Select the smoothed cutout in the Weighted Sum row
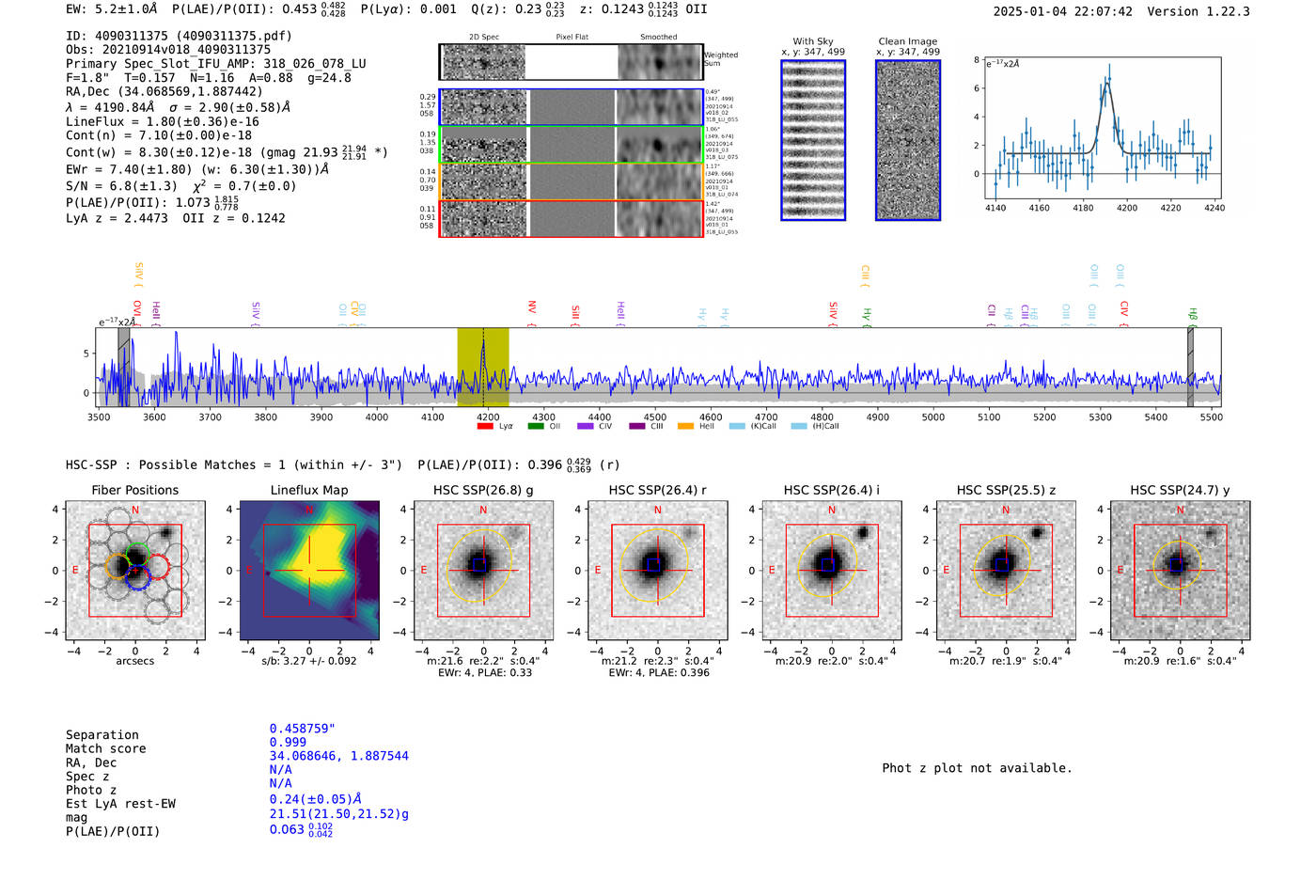This screenshot has width=1316, height=896. coord(660,63)
